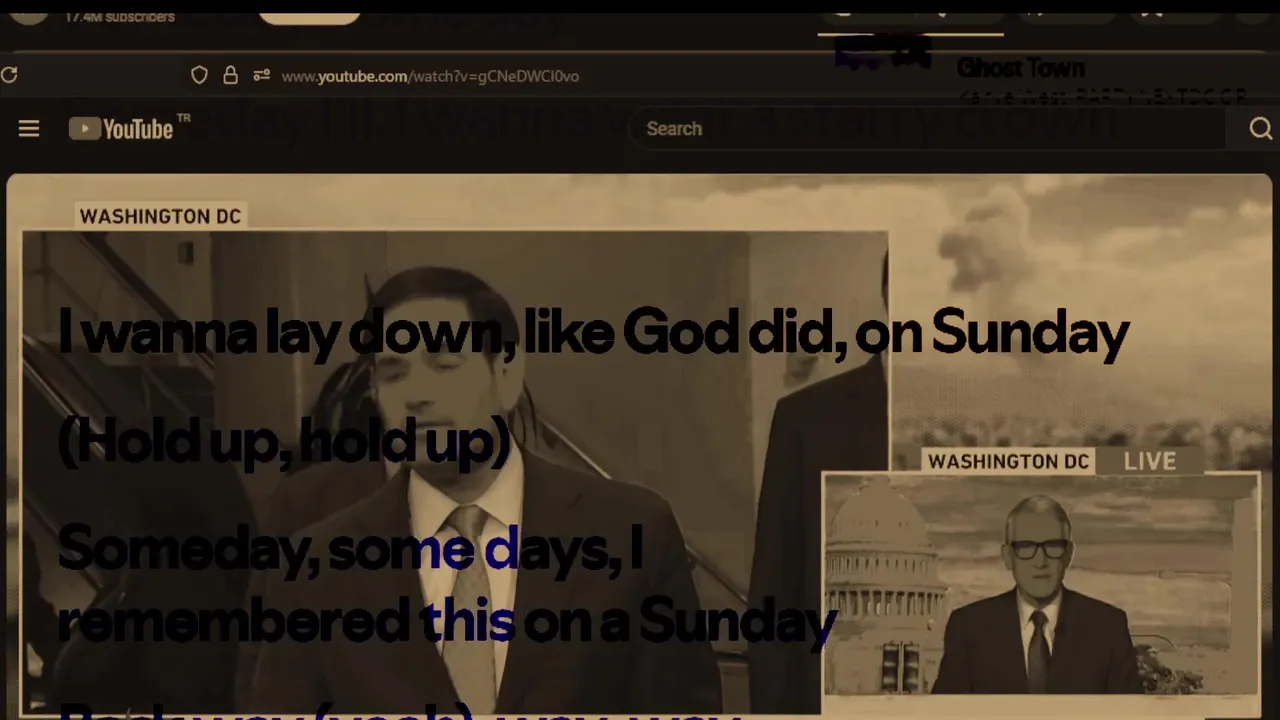Open the Ghost Town video title
The width and height of the screenshot is (1280, 720).
[x=1020, y=68]
